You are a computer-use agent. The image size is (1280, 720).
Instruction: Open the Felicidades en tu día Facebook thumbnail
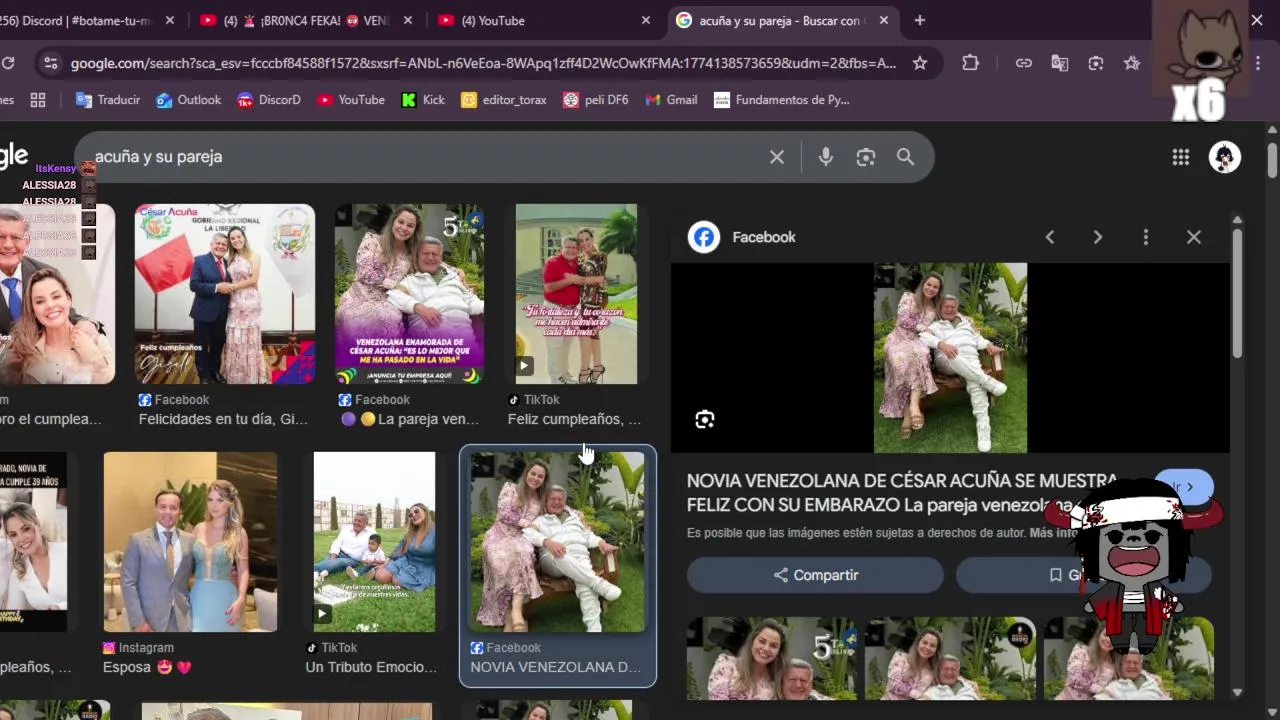225,294
